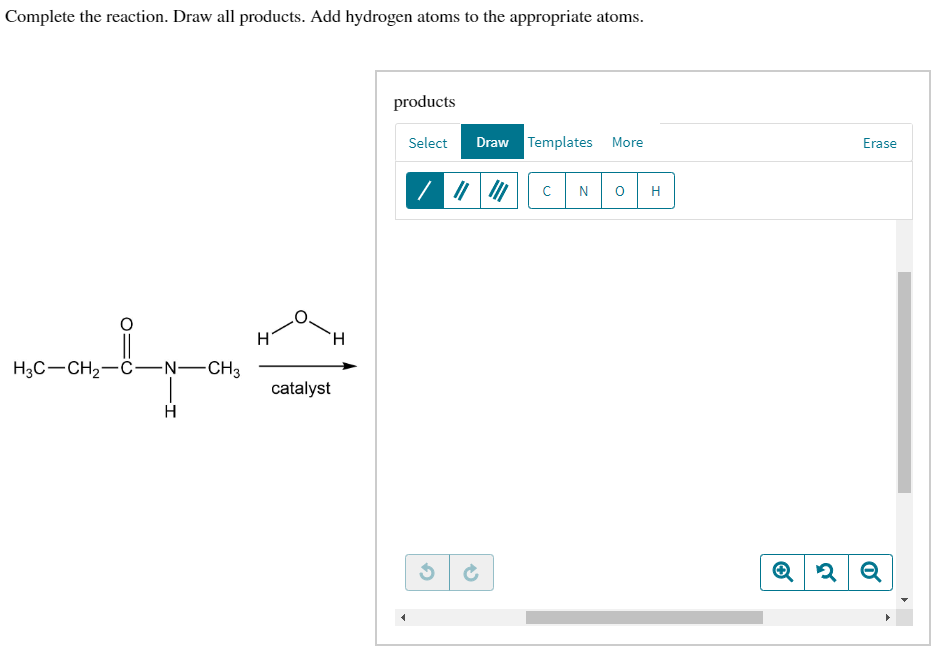Switch to the Draw tab
The image size is (934, 670).
tap(492, 142)
